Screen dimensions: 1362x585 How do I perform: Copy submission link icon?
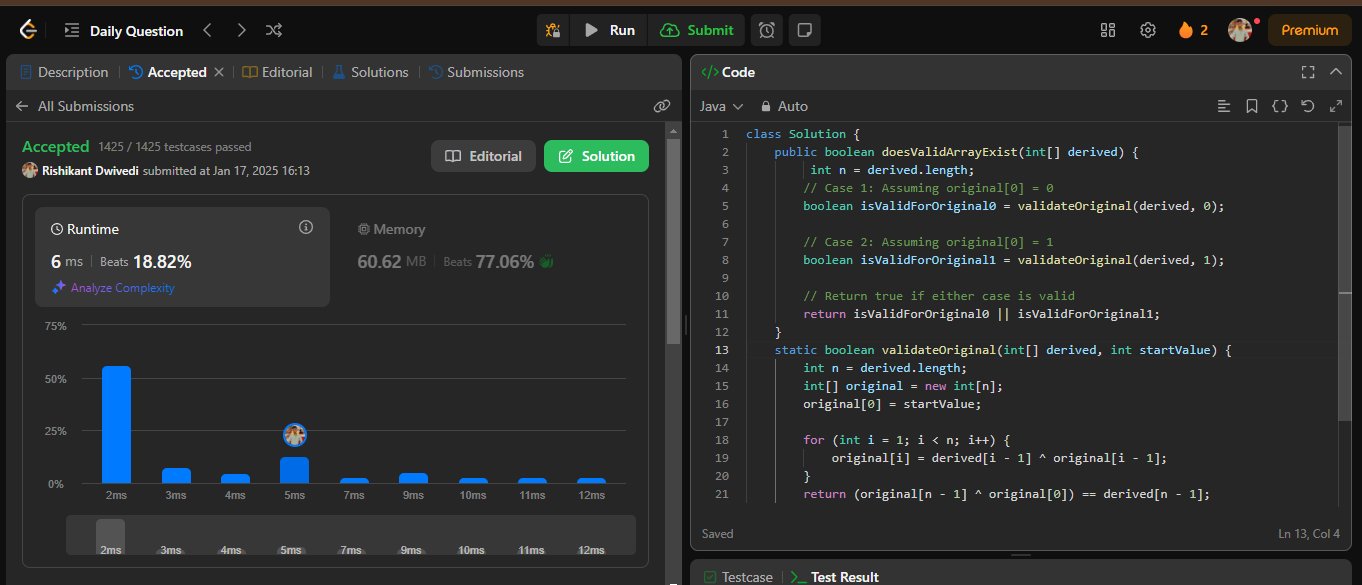tap(661, 106)
